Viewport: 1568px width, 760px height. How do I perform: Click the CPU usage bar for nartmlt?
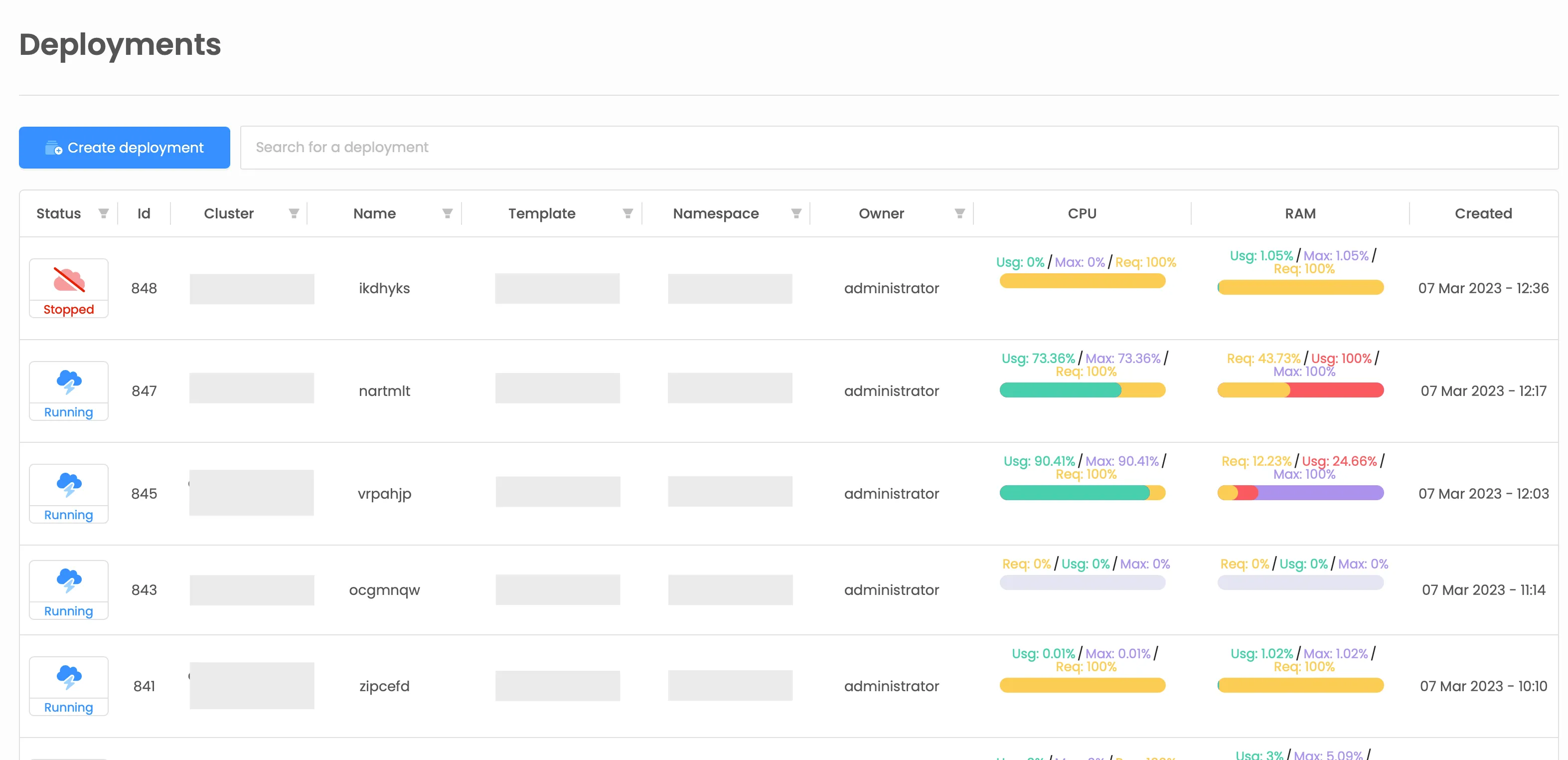click(1082, 390)
